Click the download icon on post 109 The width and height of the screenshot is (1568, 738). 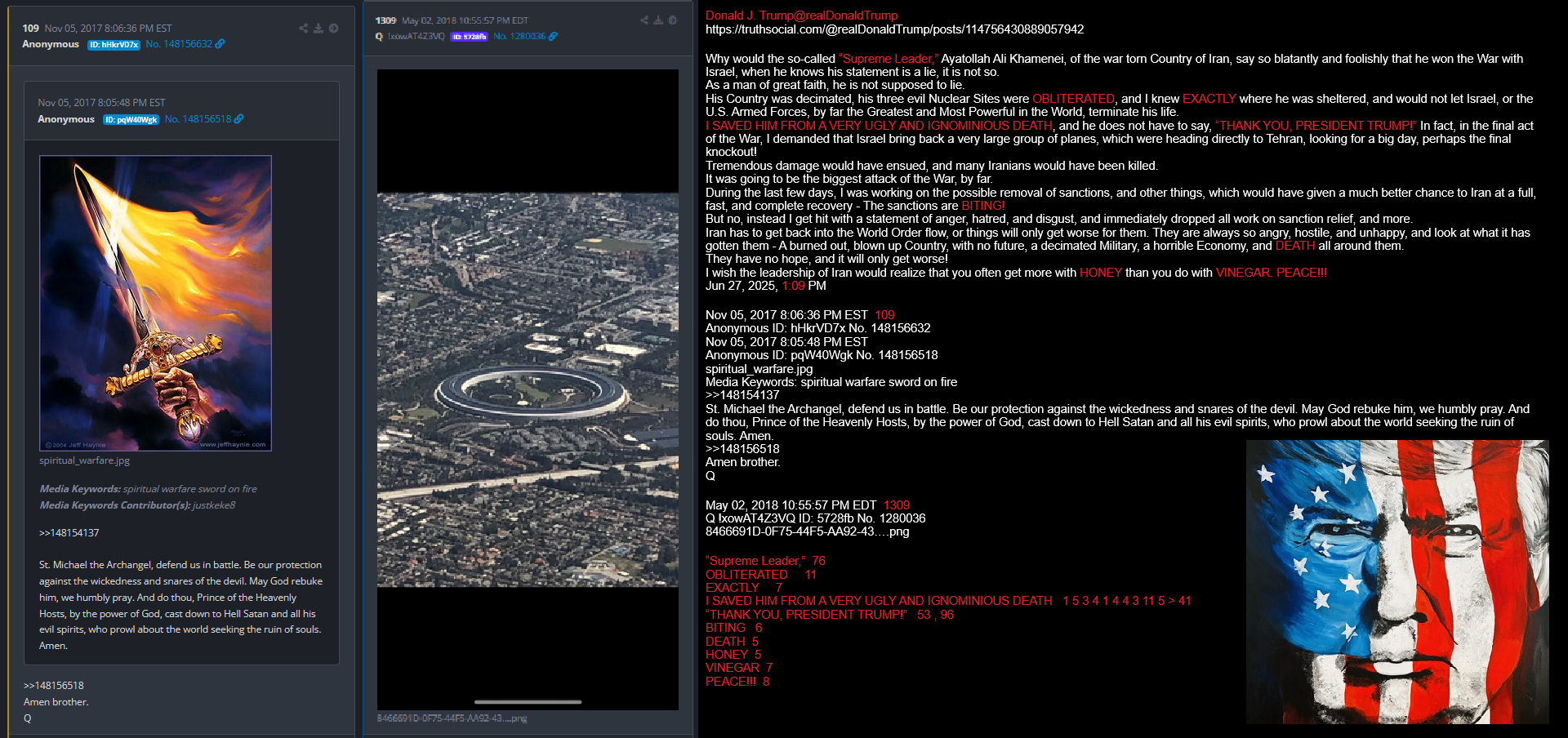click(318, 29)
